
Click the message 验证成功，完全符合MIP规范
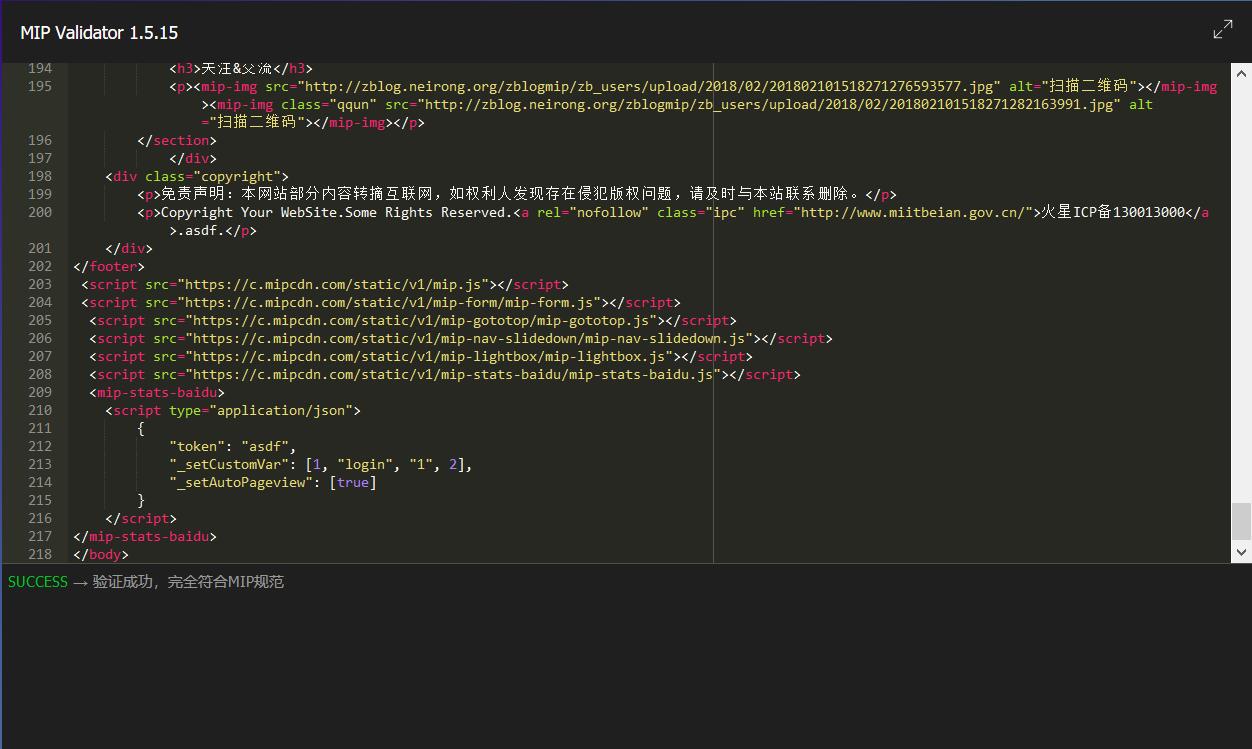click(189, 582)
